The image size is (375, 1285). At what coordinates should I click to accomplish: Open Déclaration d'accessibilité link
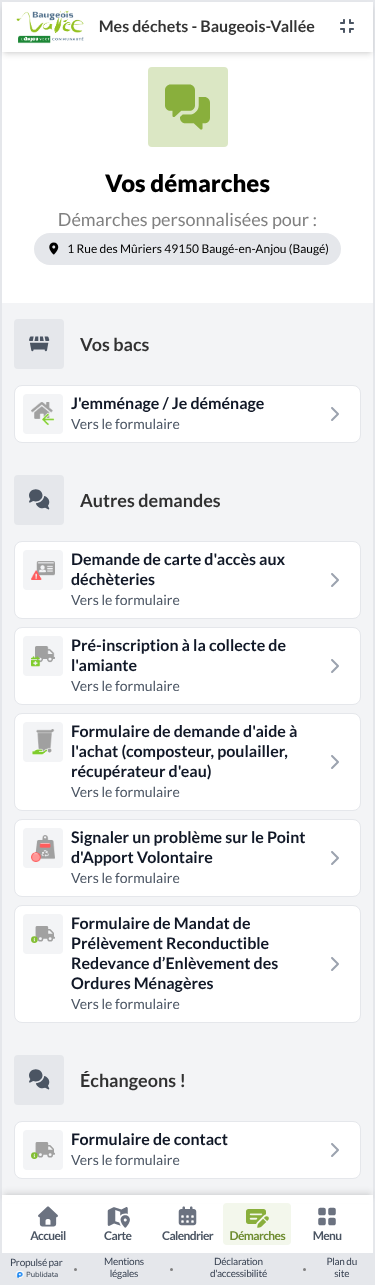[x=238, y=1268]
